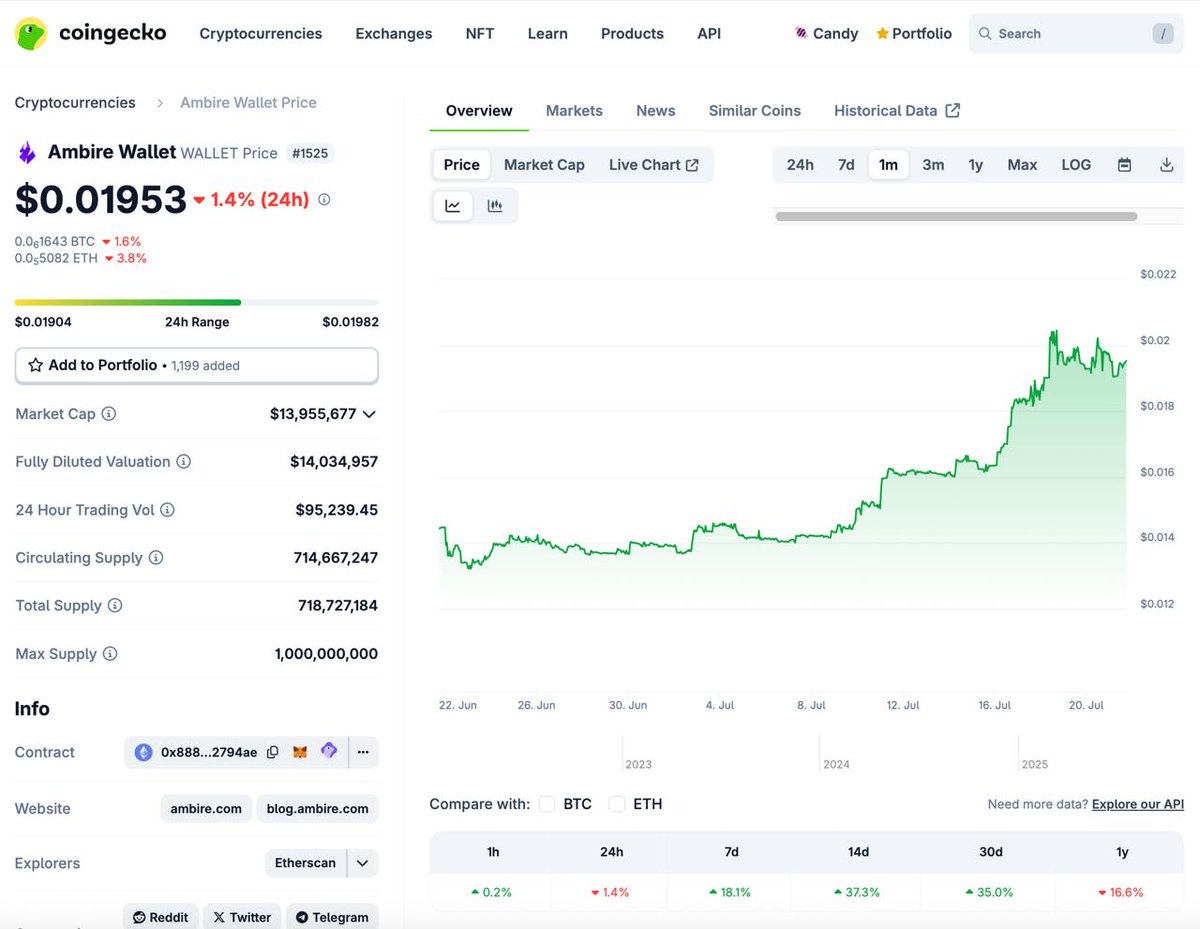Image resolution: width=1200 pixels, height=929 pixels.
Task: Select the 7d chart range
Action: click(846, 165)
